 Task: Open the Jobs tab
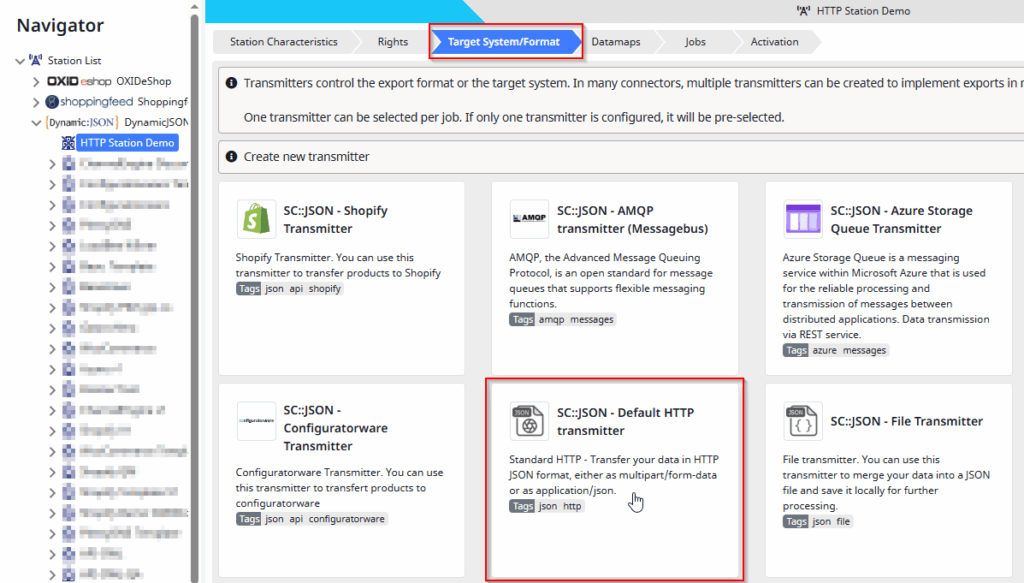[696, 42]
